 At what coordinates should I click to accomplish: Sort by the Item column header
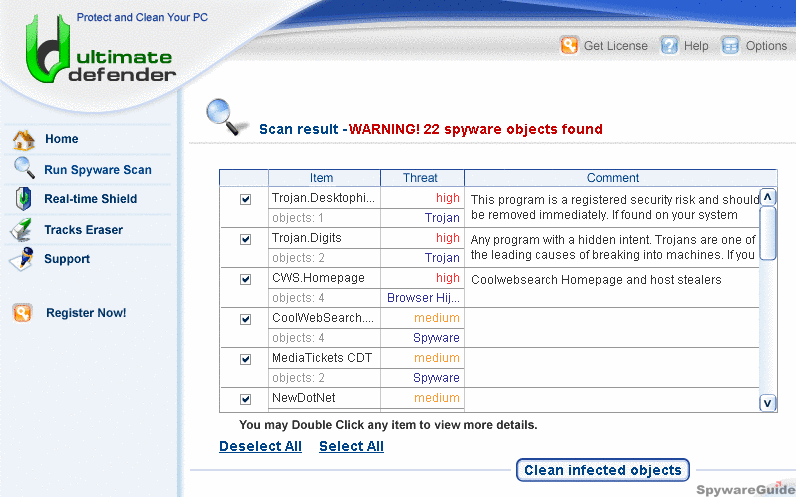[x=324, y=178]
